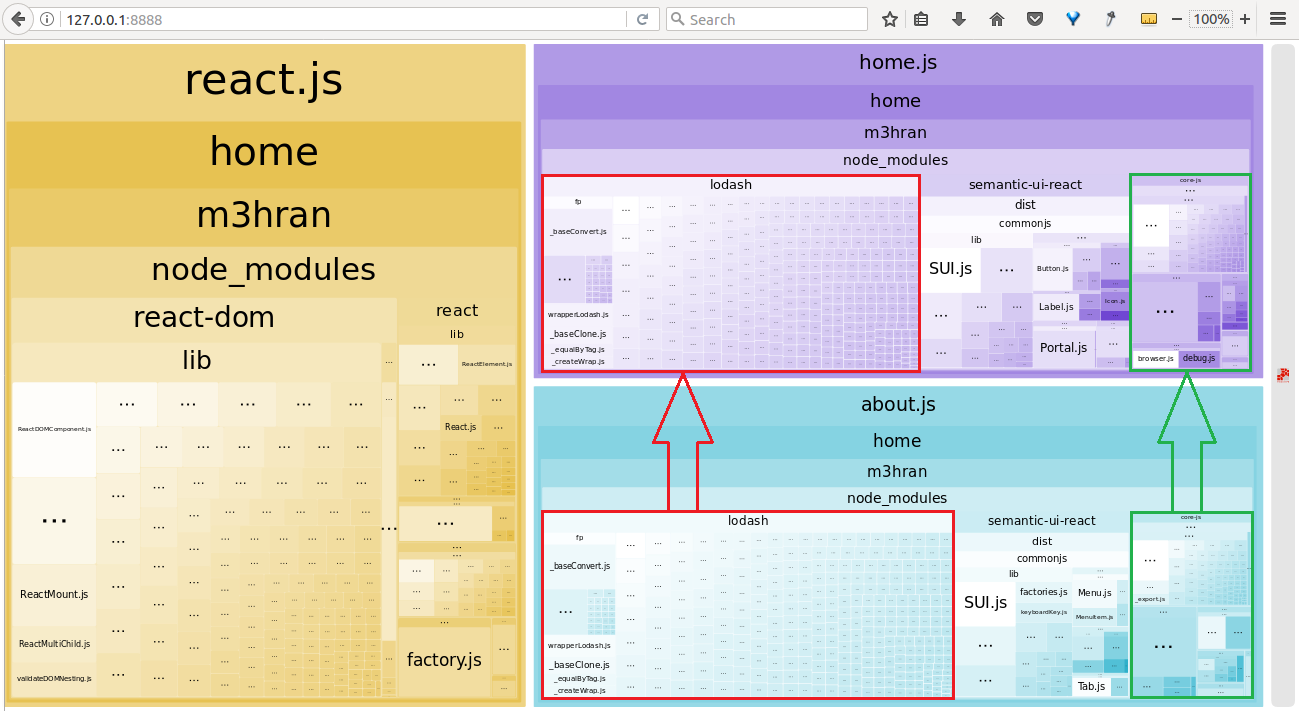The image size is (1299, 711).
Task: Select node_modules group in home.js bundle
Action: [896, 160]
